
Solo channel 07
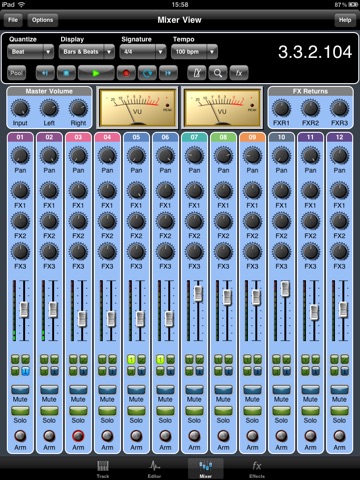[194, 411]
